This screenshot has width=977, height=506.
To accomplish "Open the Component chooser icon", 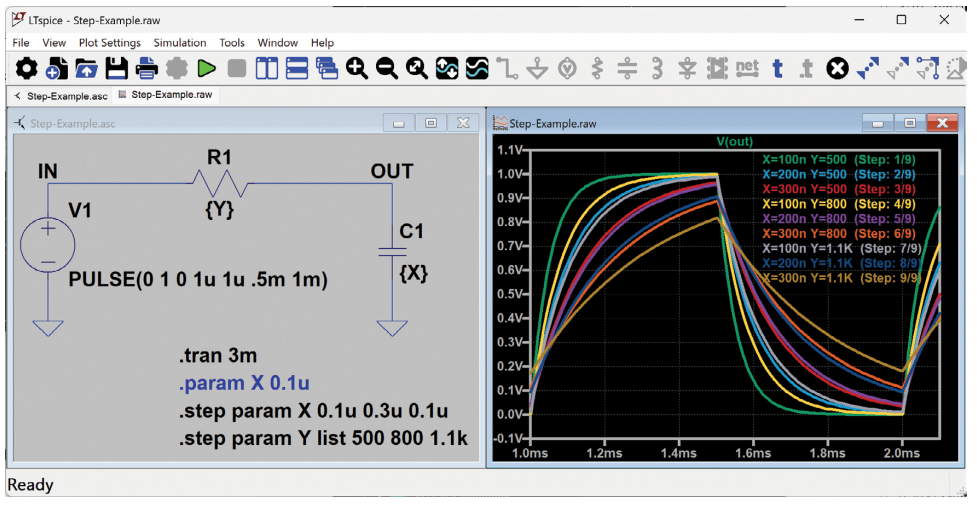I will 717,68.
